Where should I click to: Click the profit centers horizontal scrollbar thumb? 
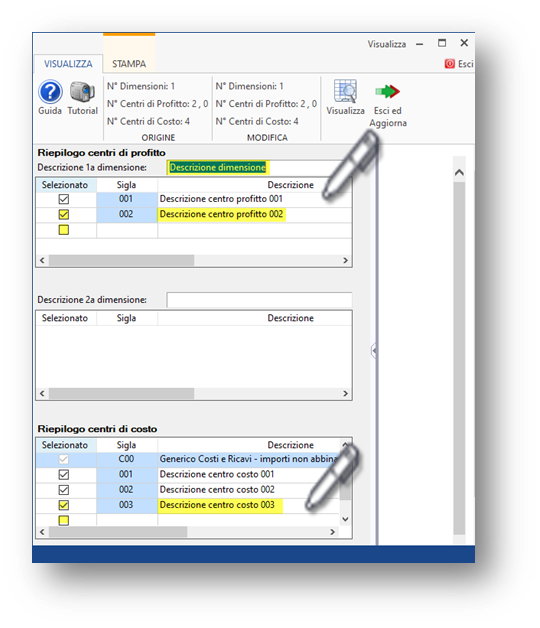pyautogui.click(x=121, y=260)
